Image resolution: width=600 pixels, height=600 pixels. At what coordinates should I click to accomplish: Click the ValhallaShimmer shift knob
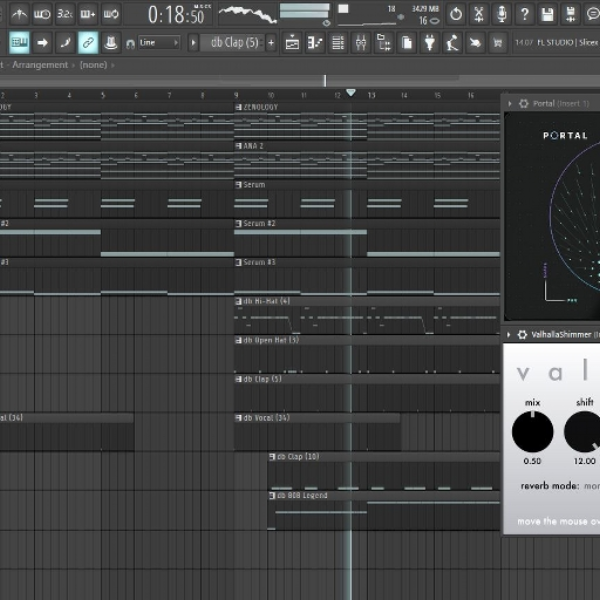[x=582, y=432]
